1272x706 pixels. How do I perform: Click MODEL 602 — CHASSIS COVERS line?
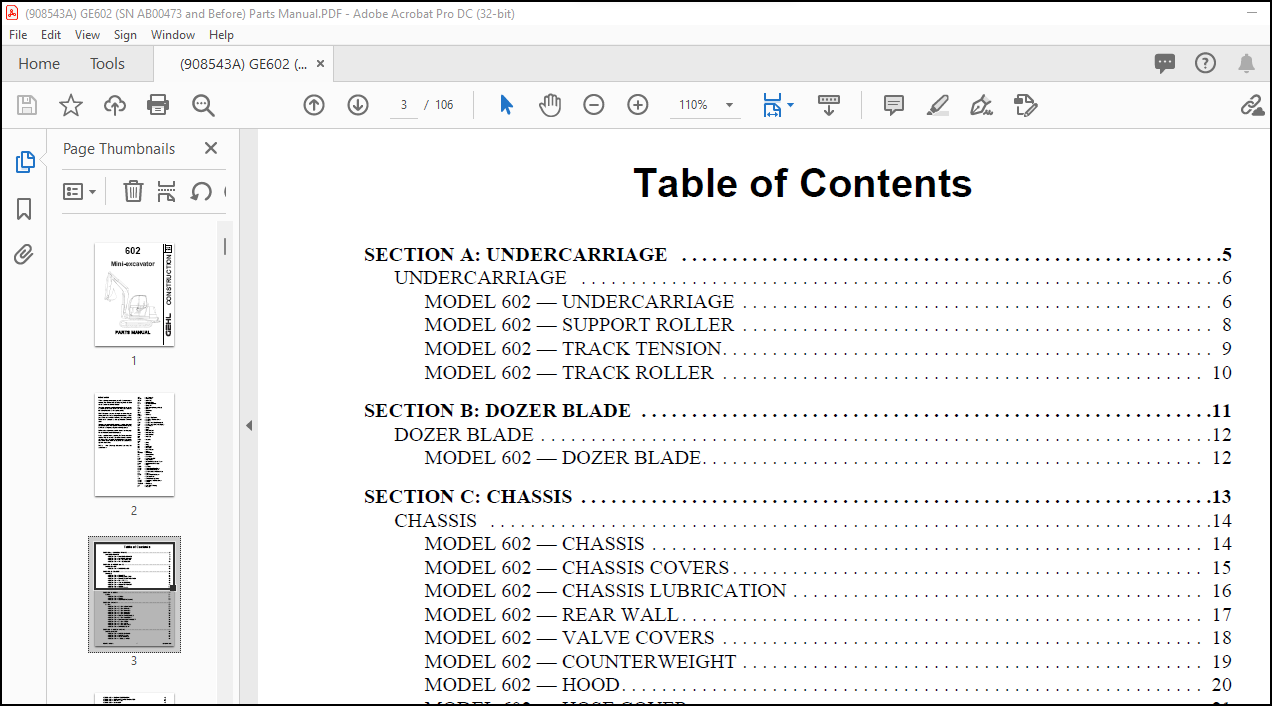pyautogui.click(x=828, y=568)
